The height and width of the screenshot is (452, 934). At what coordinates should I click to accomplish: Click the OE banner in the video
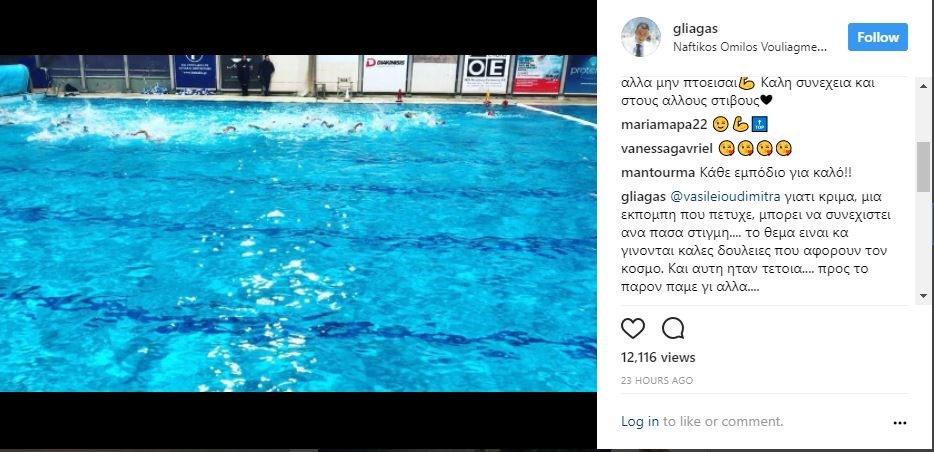pyautogui.click(x=485, y=74)
